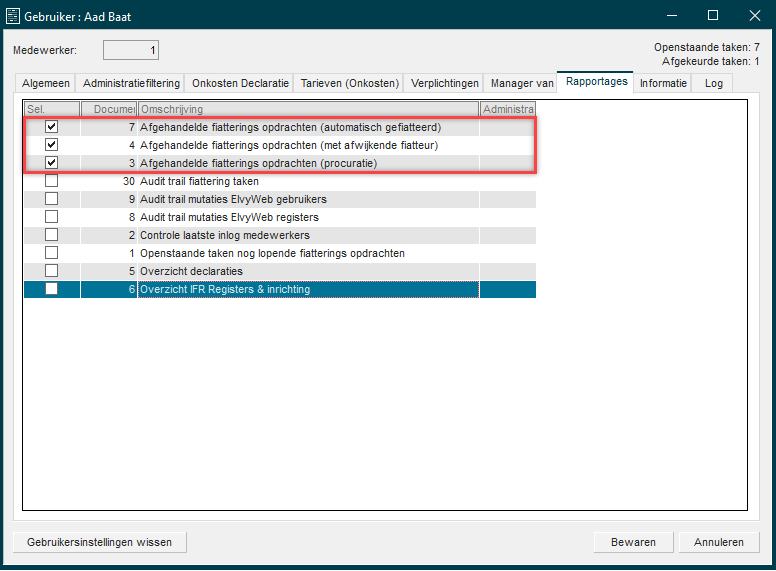This screenshot has width=776, height=571.
Task: Check 'Overzicht IFR Registers & inrichting' checkbox
Action: point(52,289)
